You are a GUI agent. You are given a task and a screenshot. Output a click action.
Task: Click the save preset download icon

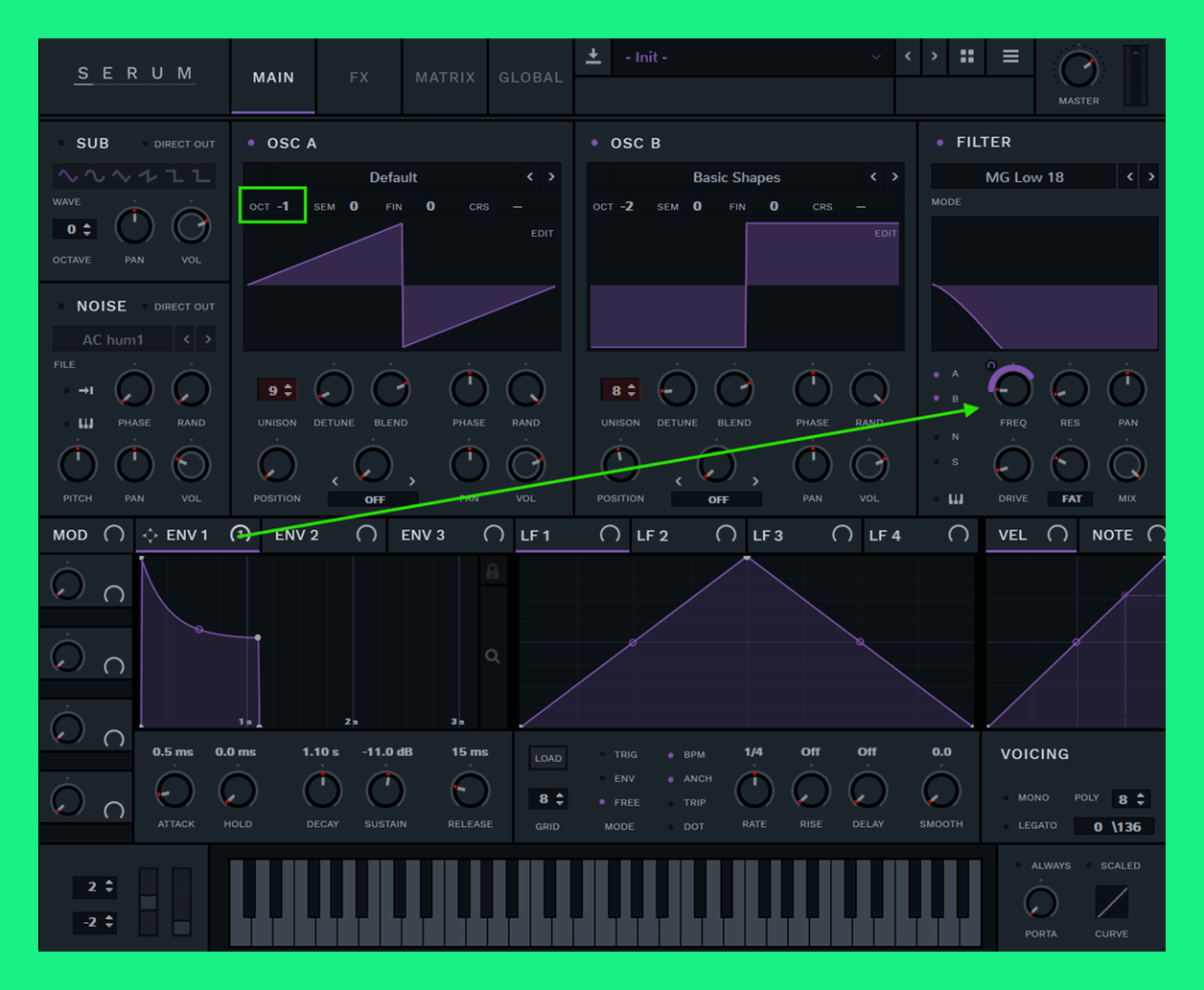pos(593,57)
